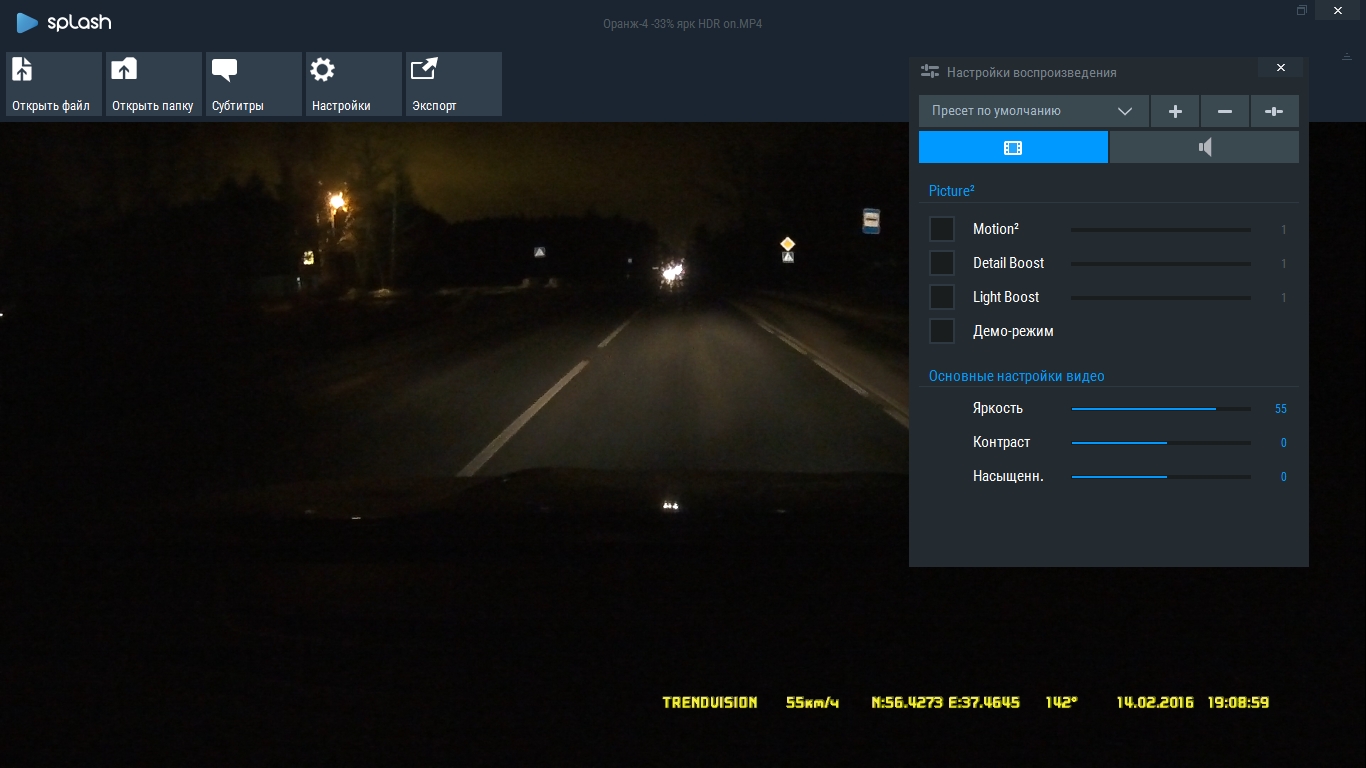Enable the Detail Boost checkbox

click(x=942, y=263)
